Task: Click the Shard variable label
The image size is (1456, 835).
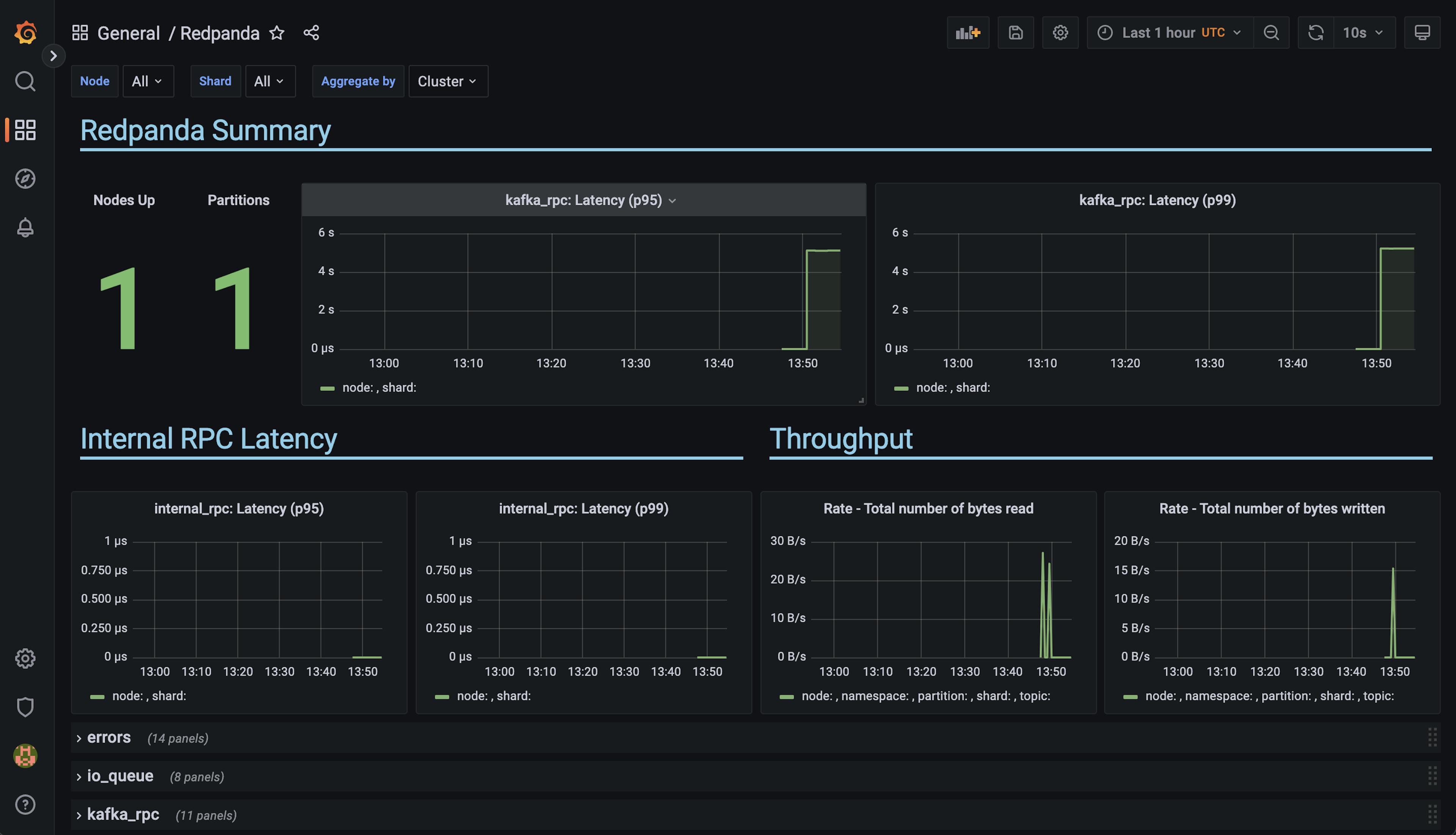Action: point(215,81)
